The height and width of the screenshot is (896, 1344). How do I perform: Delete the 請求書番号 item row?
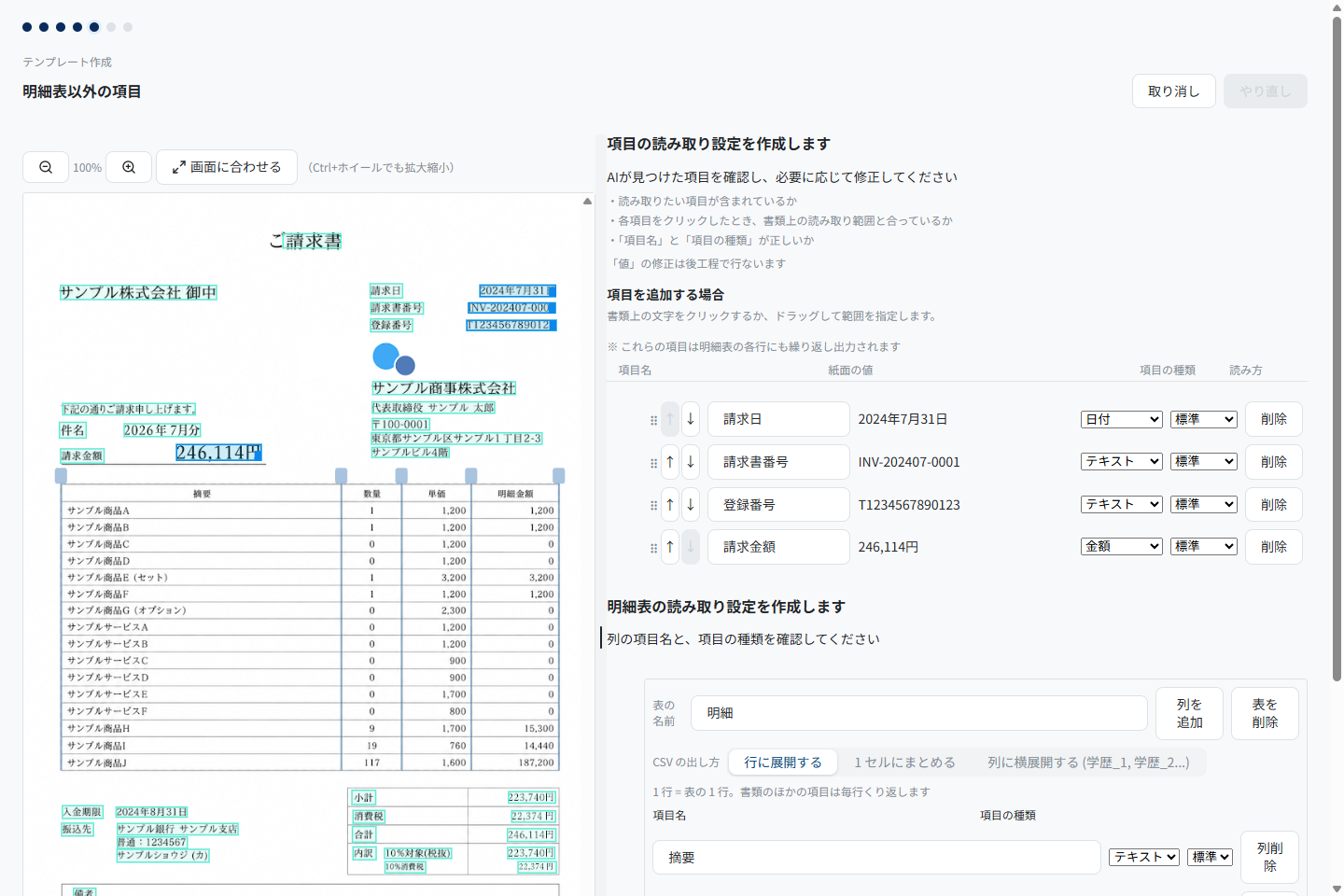[x=1274, y=462]
